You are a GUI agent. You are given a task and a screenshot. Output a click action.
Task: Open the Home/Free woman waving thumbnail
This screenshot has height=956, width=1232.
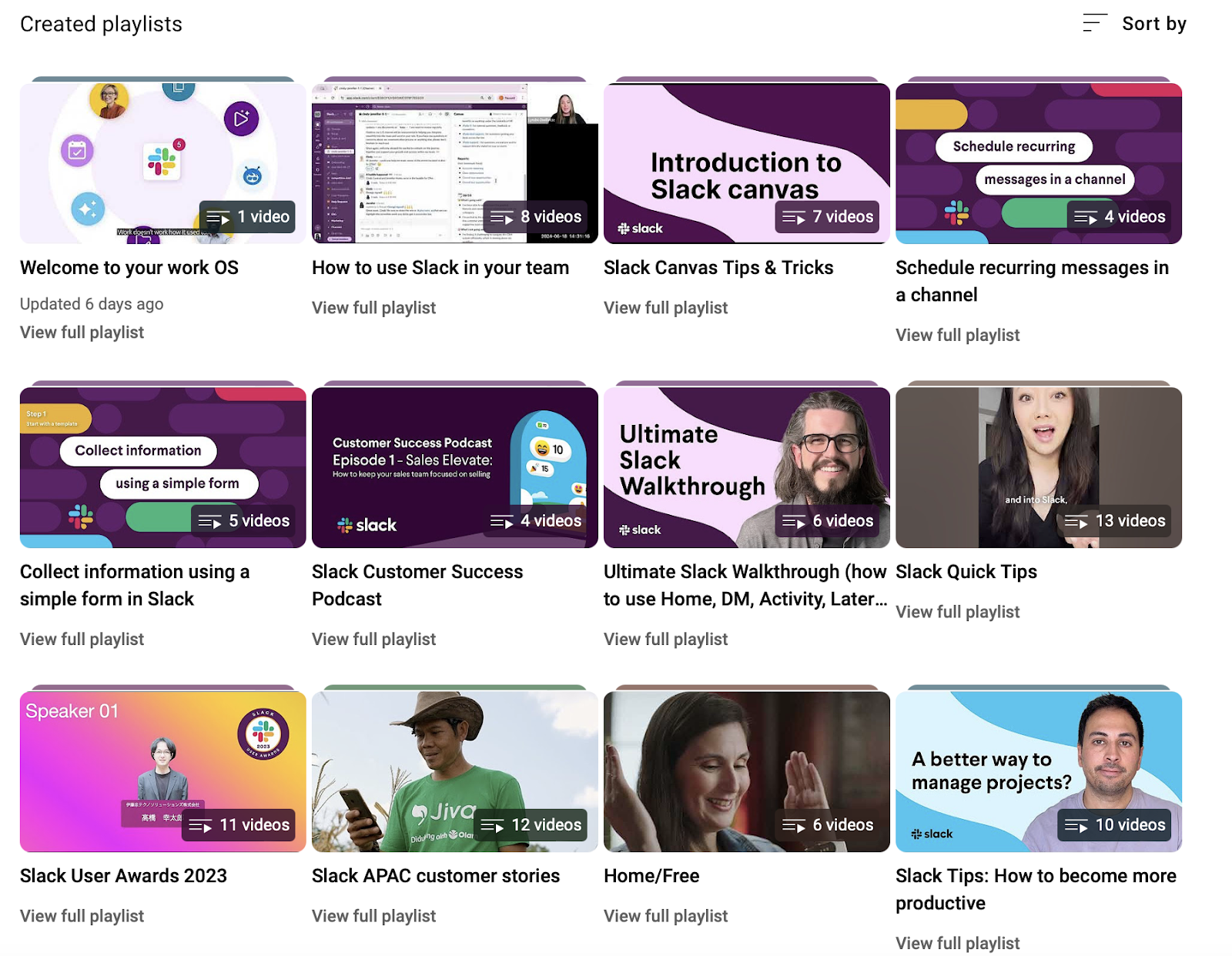pos(747,771)
